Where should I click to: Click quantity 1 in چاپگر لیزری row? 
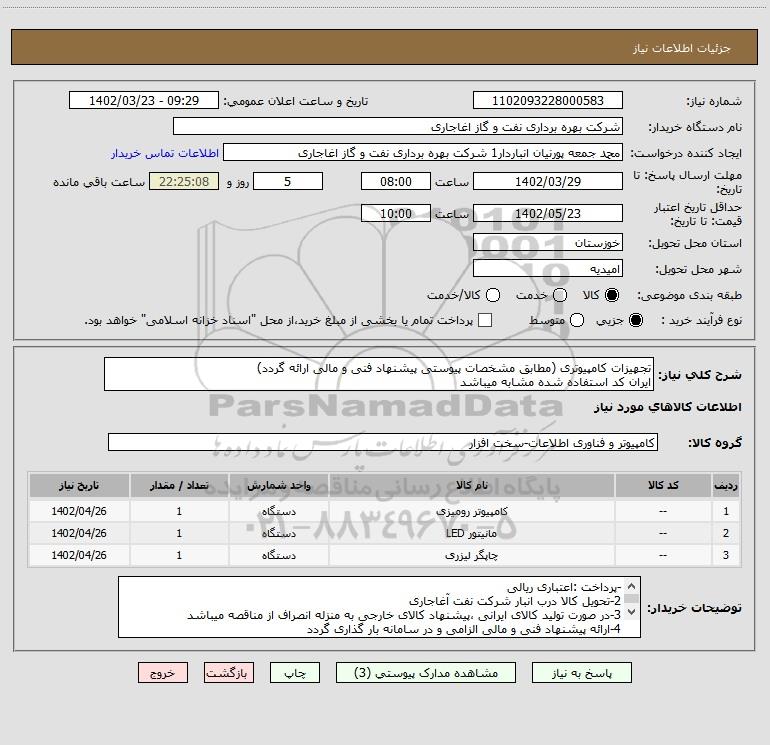179,555
